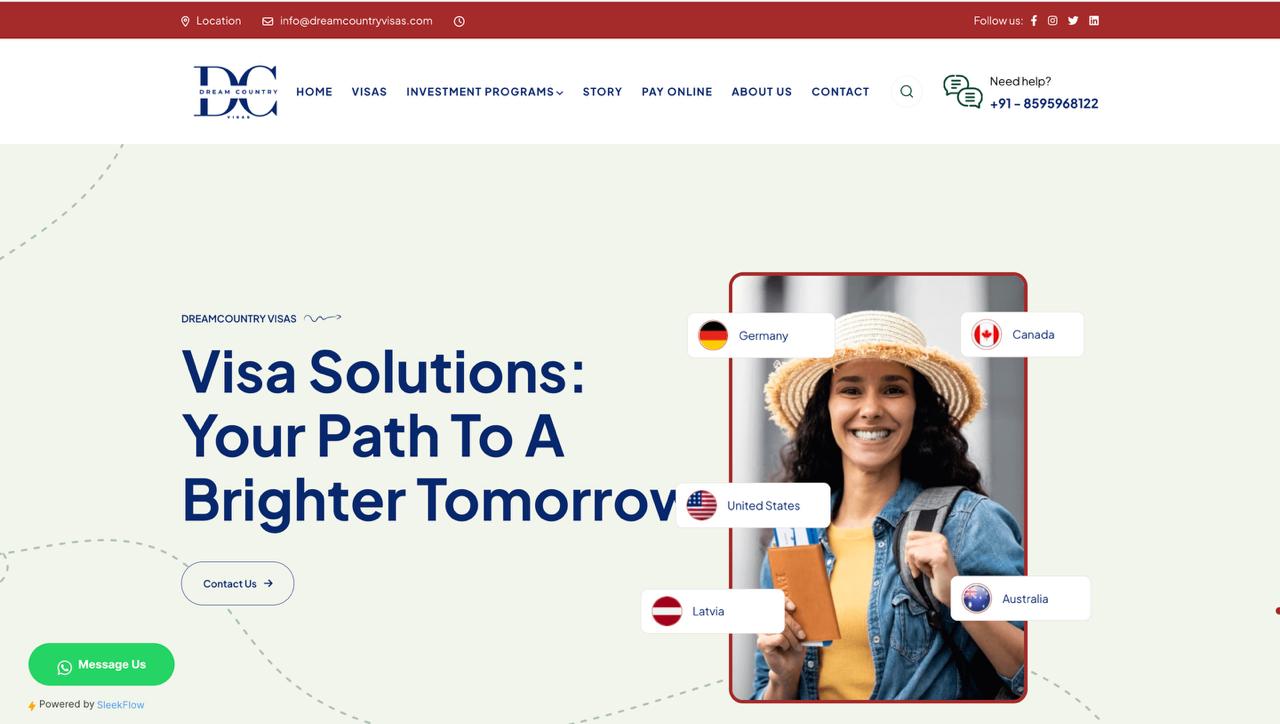Click the clock icon in top bar
Screen dimensions: 1280x724
tap(459, 21)
